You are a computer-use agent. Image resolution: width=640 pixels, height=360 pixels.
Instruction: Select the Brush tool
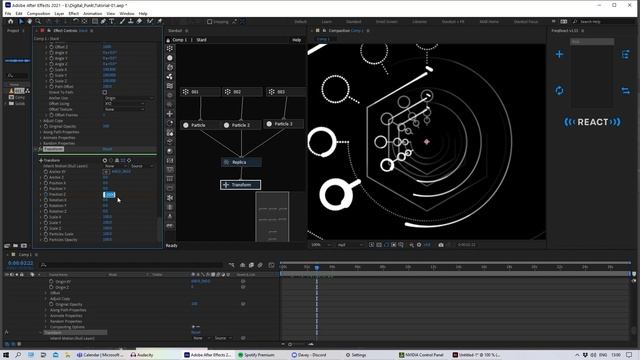pyautogui.click(x=122, y=21)
